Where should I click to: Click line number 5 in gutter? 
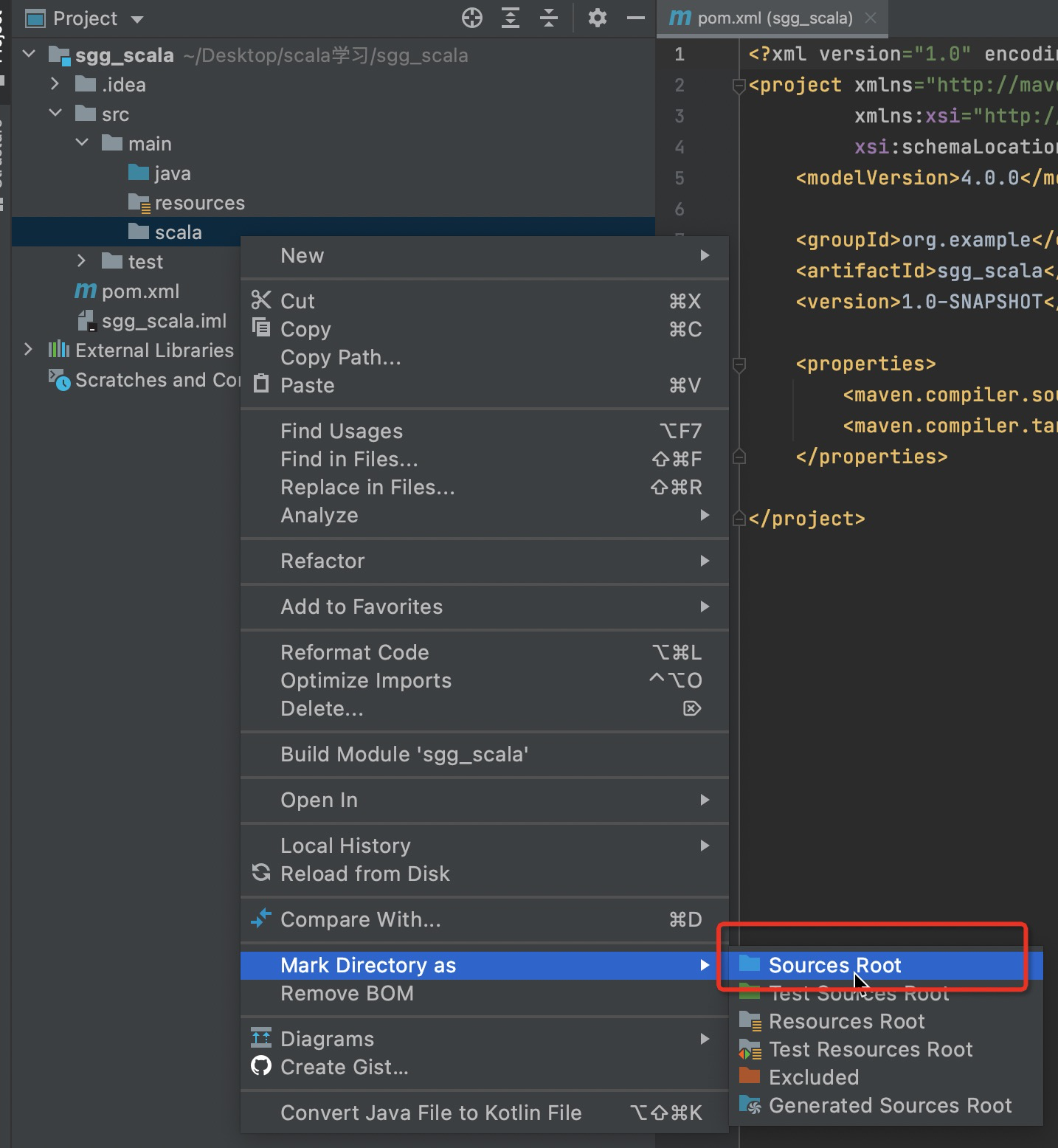pyautogui.click(x=679, y=178)
